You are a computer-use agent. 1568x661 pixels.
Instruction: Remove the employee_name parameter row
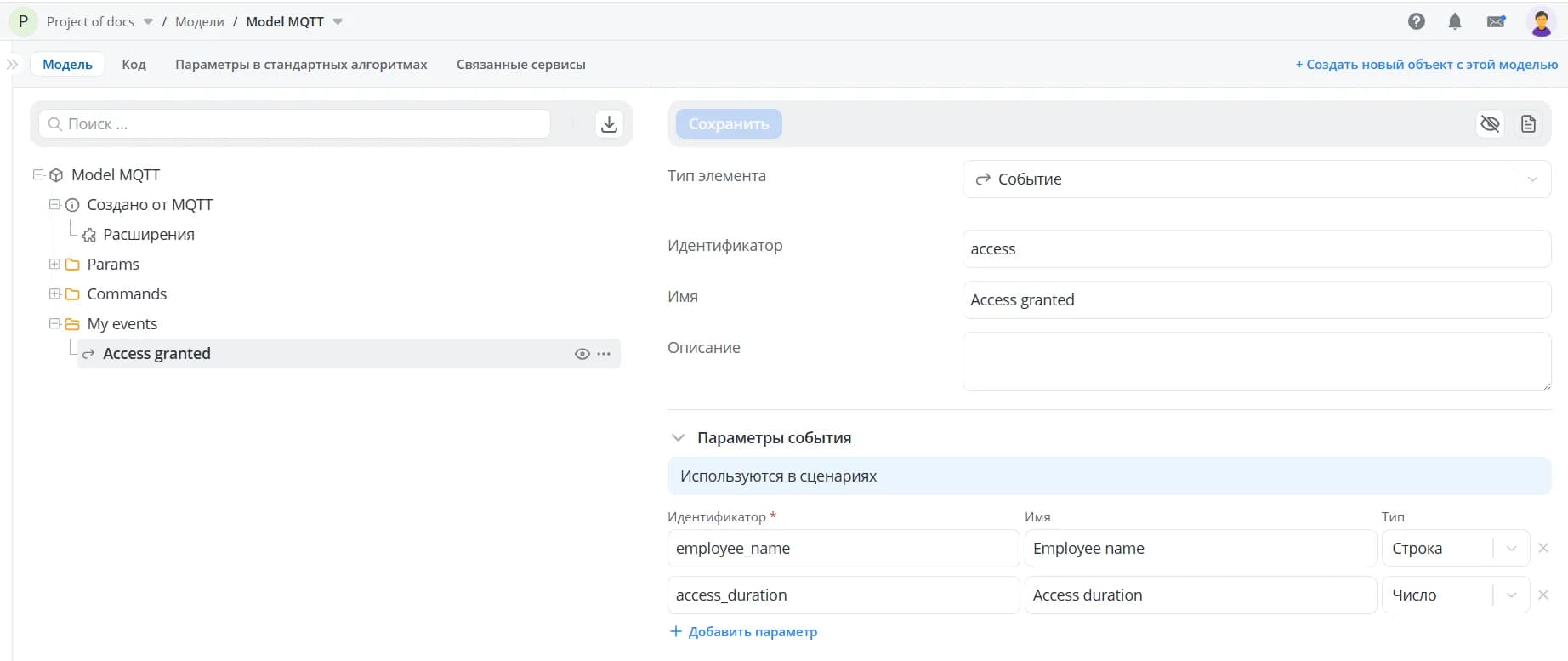(1543, 548)
